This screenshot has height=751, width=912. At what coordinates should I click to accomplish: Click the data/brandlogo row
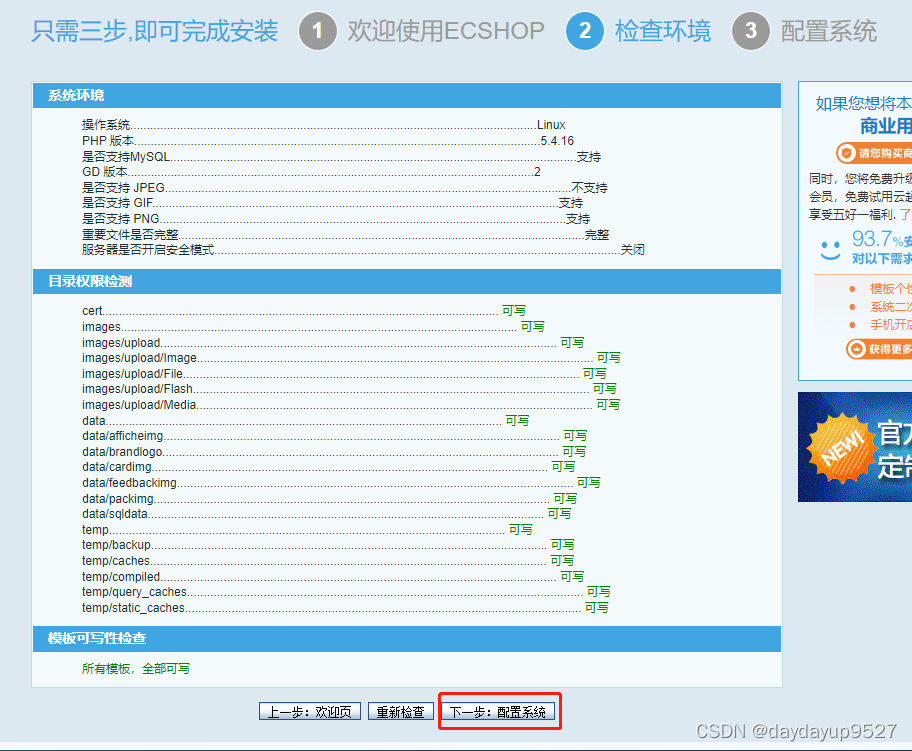pyautogui.click(x=334, y=451)
